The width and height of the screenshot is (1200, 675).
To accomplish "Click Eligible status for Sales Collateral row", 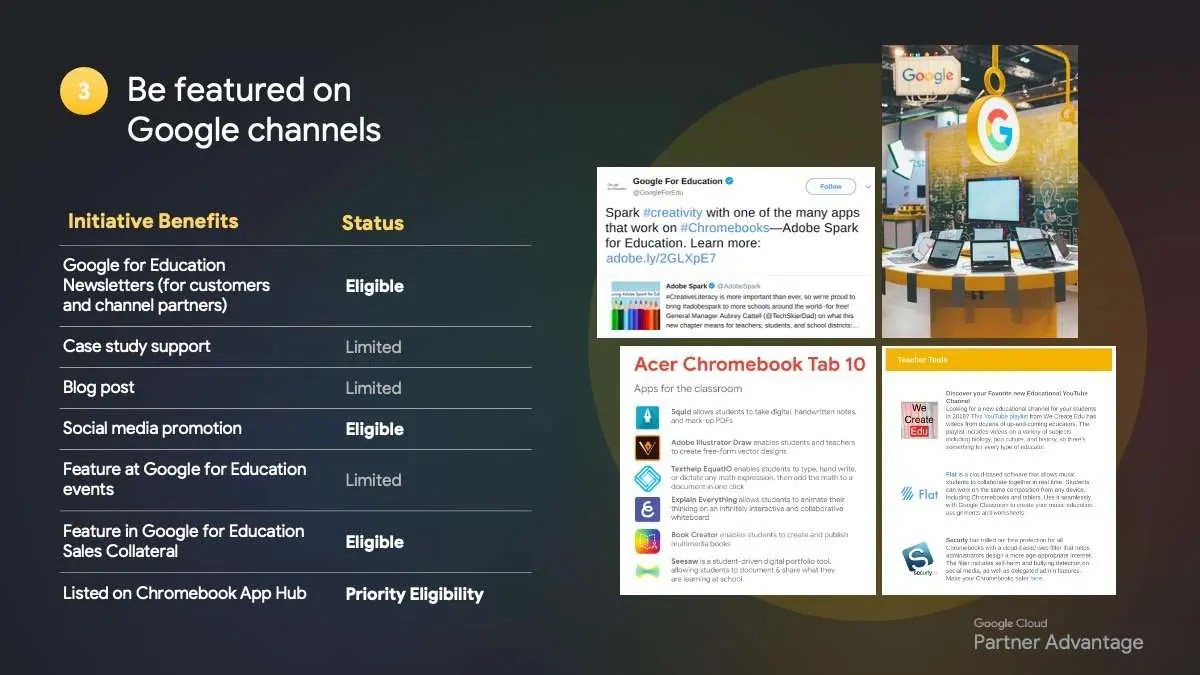I will pyautogui.click(x=375, y=542).
